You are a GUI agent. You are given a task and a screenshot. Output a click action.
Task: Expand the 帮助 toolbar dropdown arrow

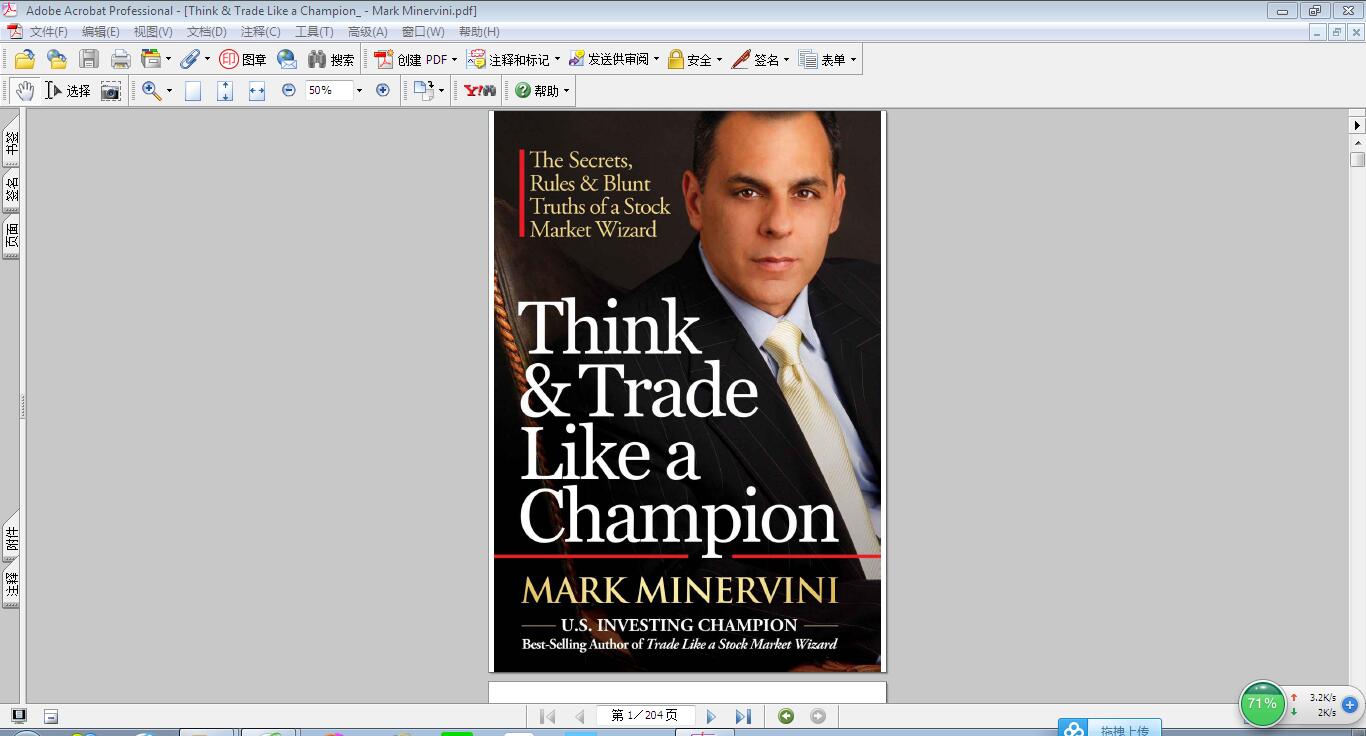pos(566,91)
